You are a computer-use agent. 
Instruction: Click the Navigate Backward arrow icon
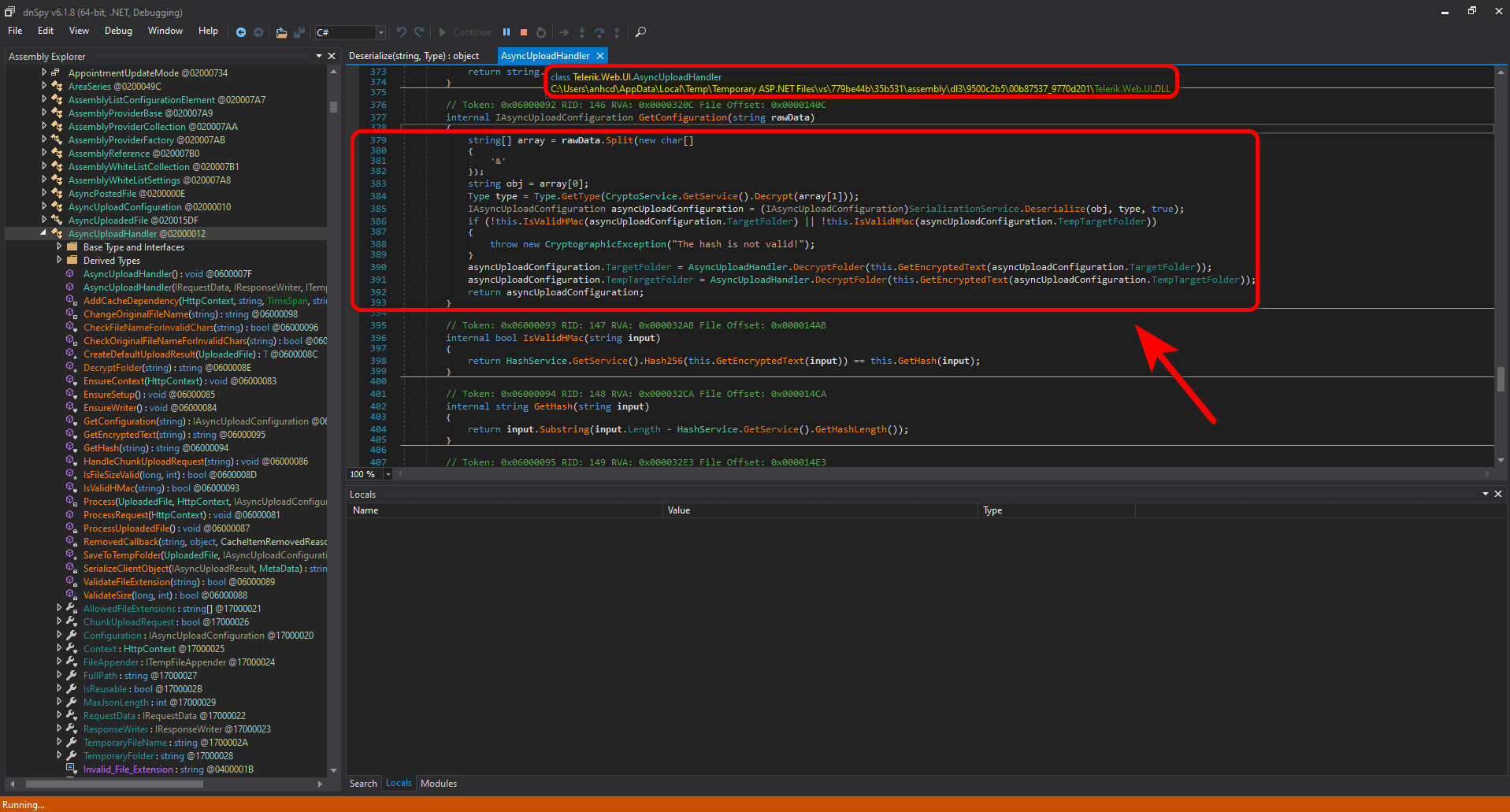pos(241,32)
